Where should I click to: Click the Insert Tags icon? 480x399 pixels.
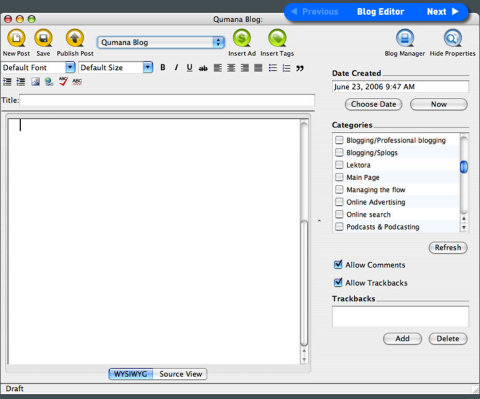(x=277, y=38)
